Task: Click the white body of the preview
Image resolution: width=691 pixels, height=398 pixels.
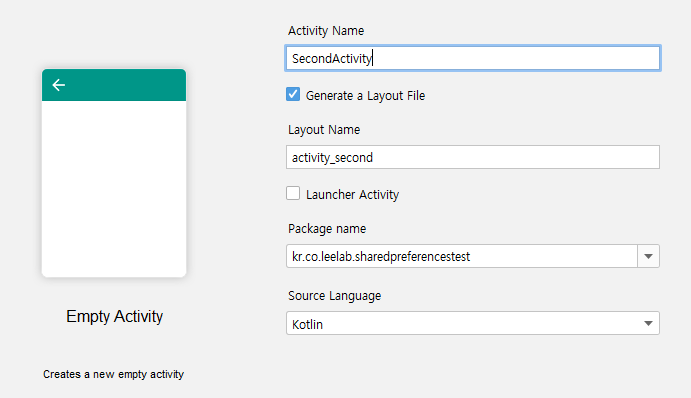Action: 114,189
